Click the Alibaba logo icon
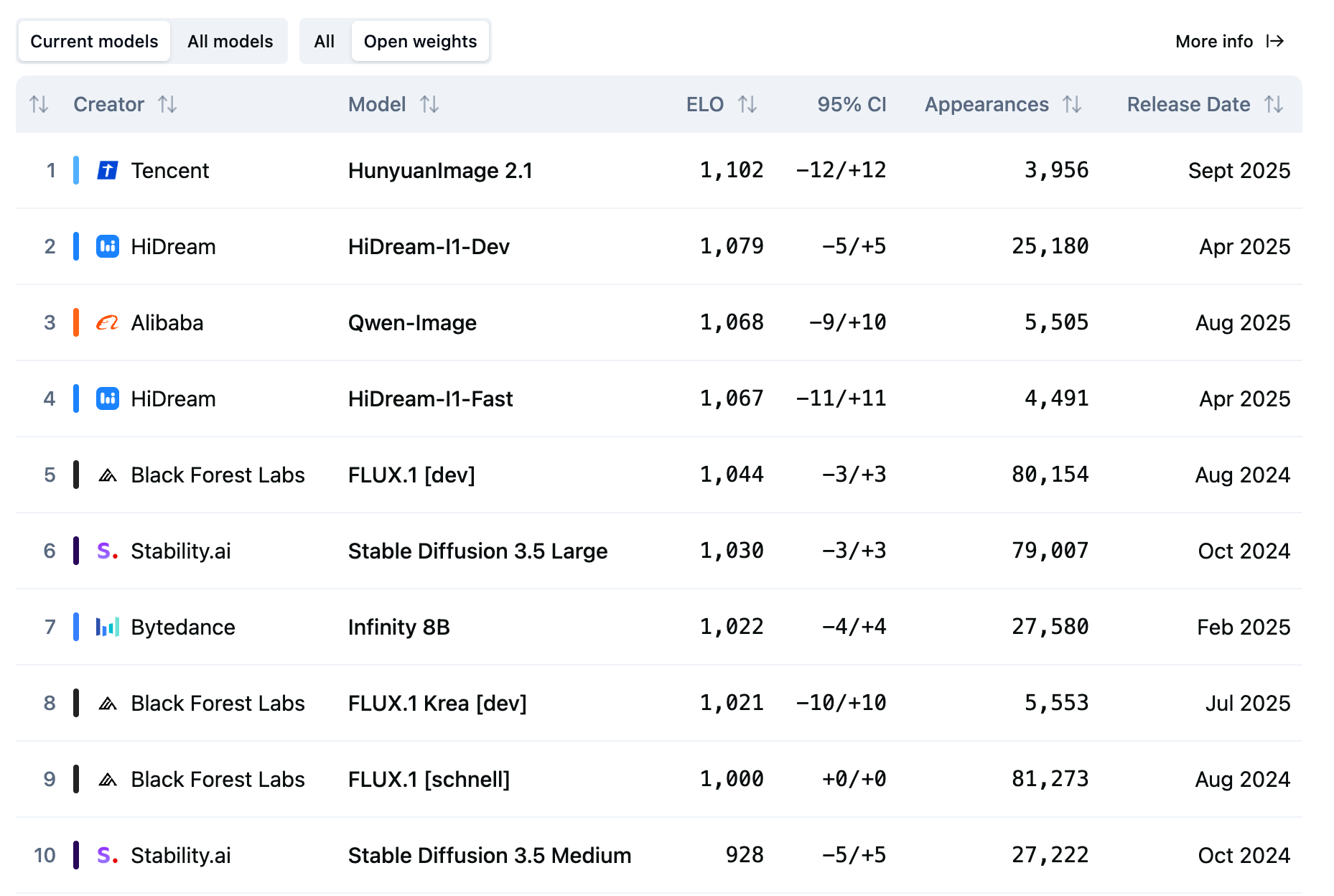Image resolution: width=1334 pixels, height=896 pixels. [x=108, y=323]
